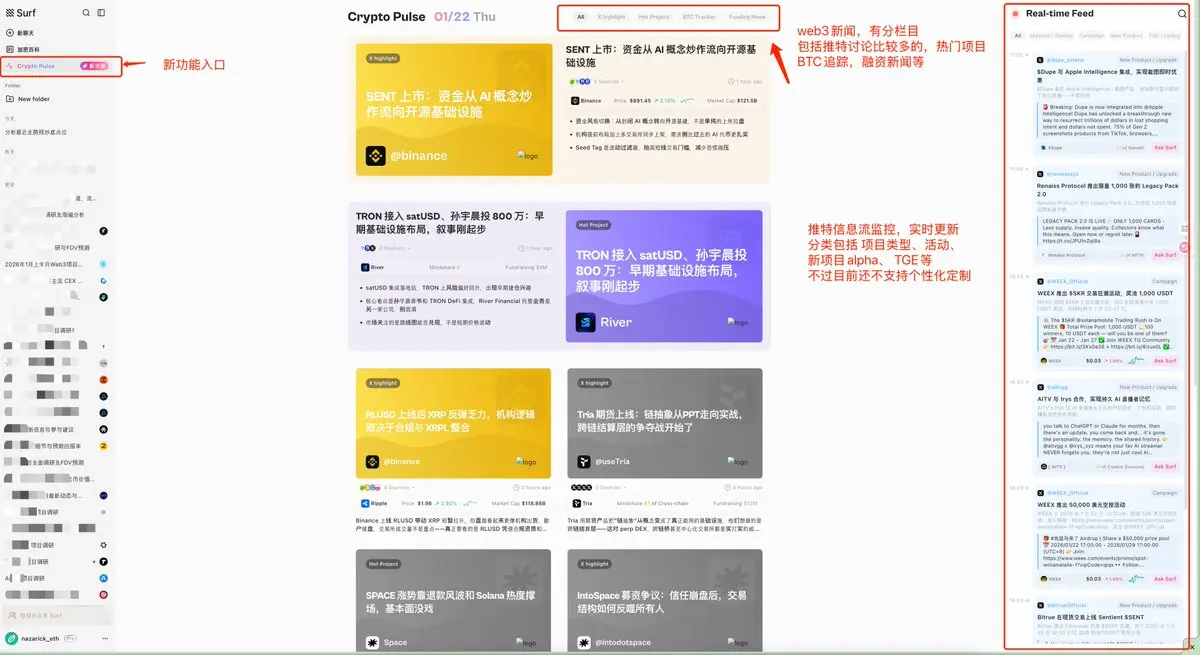Click the River logo on purple card
This screenshot has height=655, width=1200.
(x=585, y=322)
